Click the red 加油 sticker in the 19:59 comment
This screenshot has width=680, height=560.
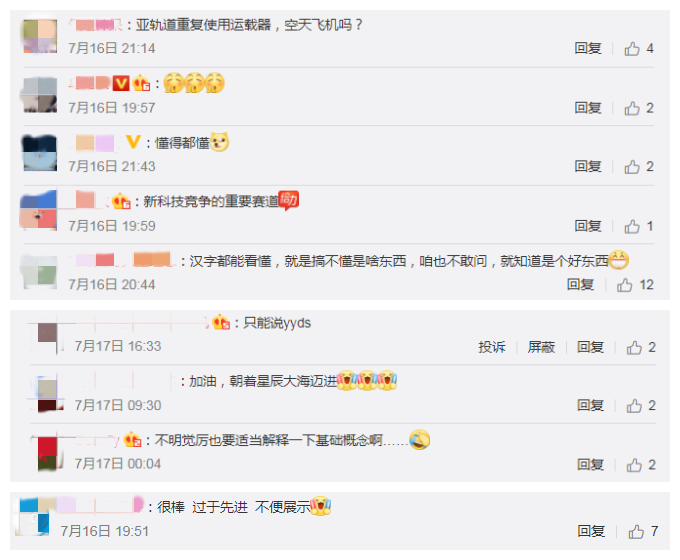(x=288, y=200)
